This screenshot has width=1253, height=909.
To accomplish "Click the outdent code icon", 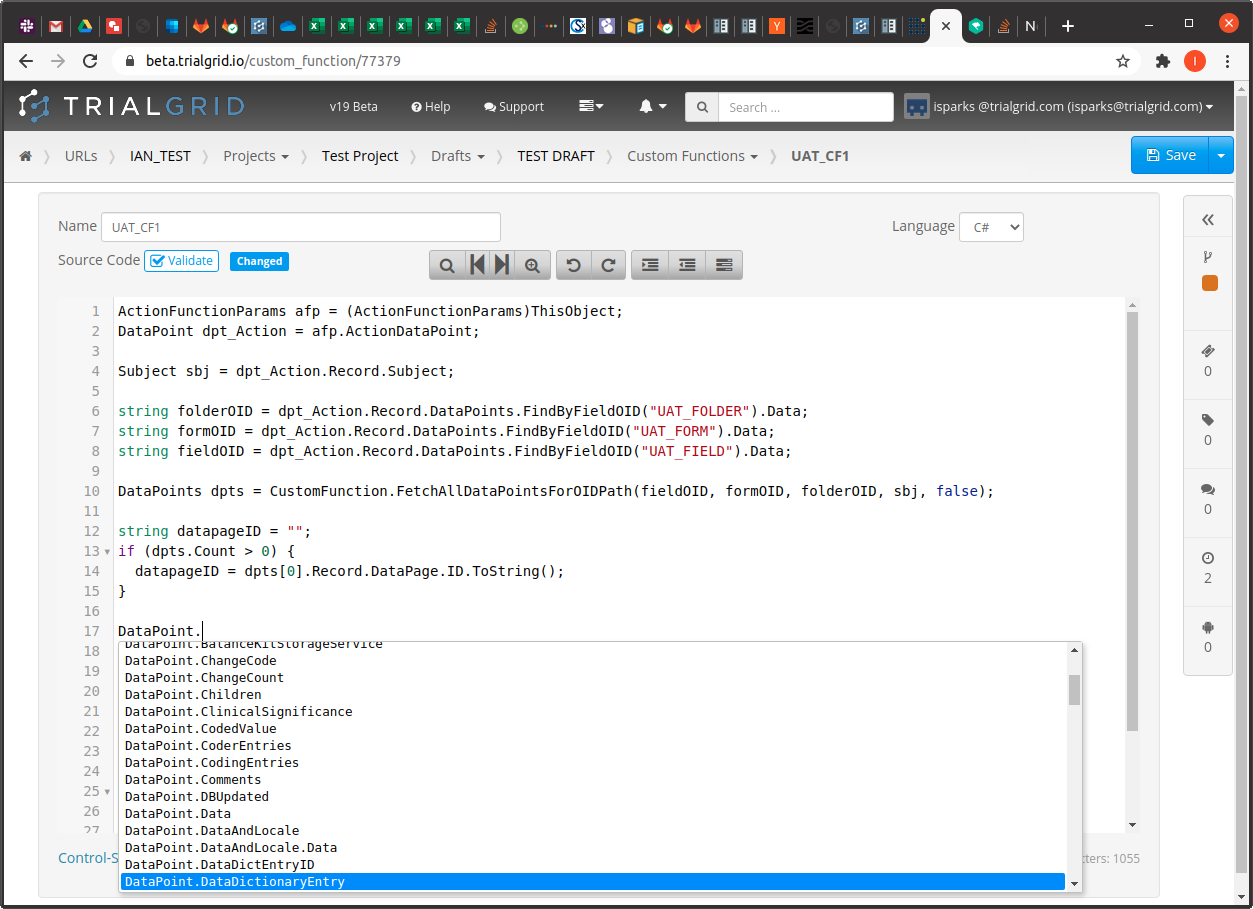I will (x=687, y=265).
